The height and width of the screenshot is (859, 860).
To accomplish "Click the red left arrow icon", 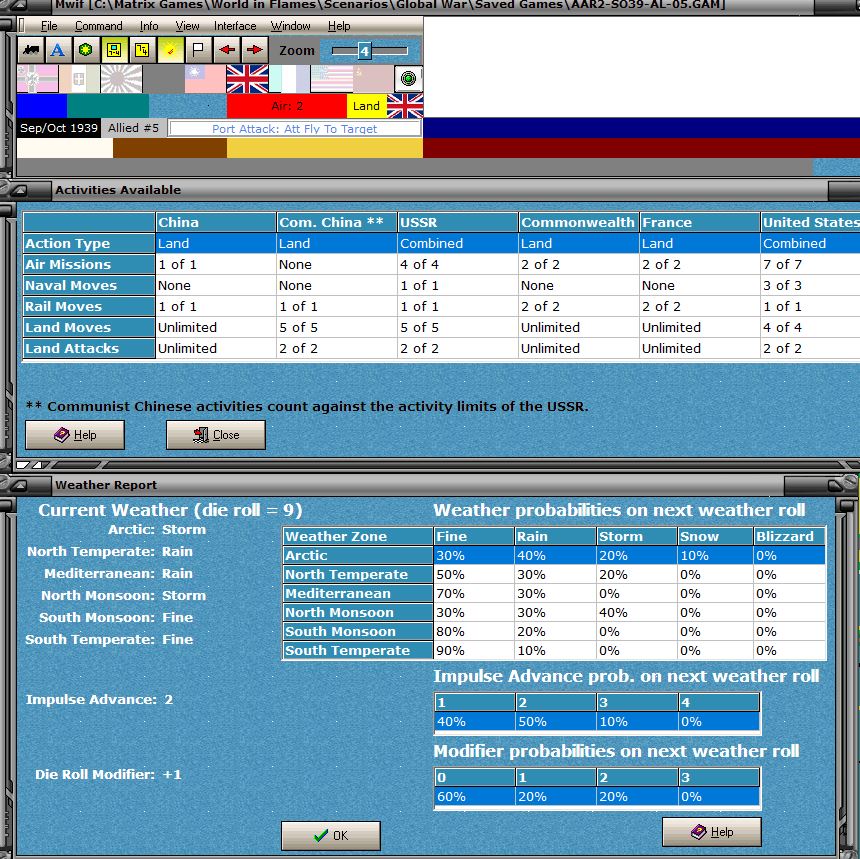I will click(x=227, y=50).
